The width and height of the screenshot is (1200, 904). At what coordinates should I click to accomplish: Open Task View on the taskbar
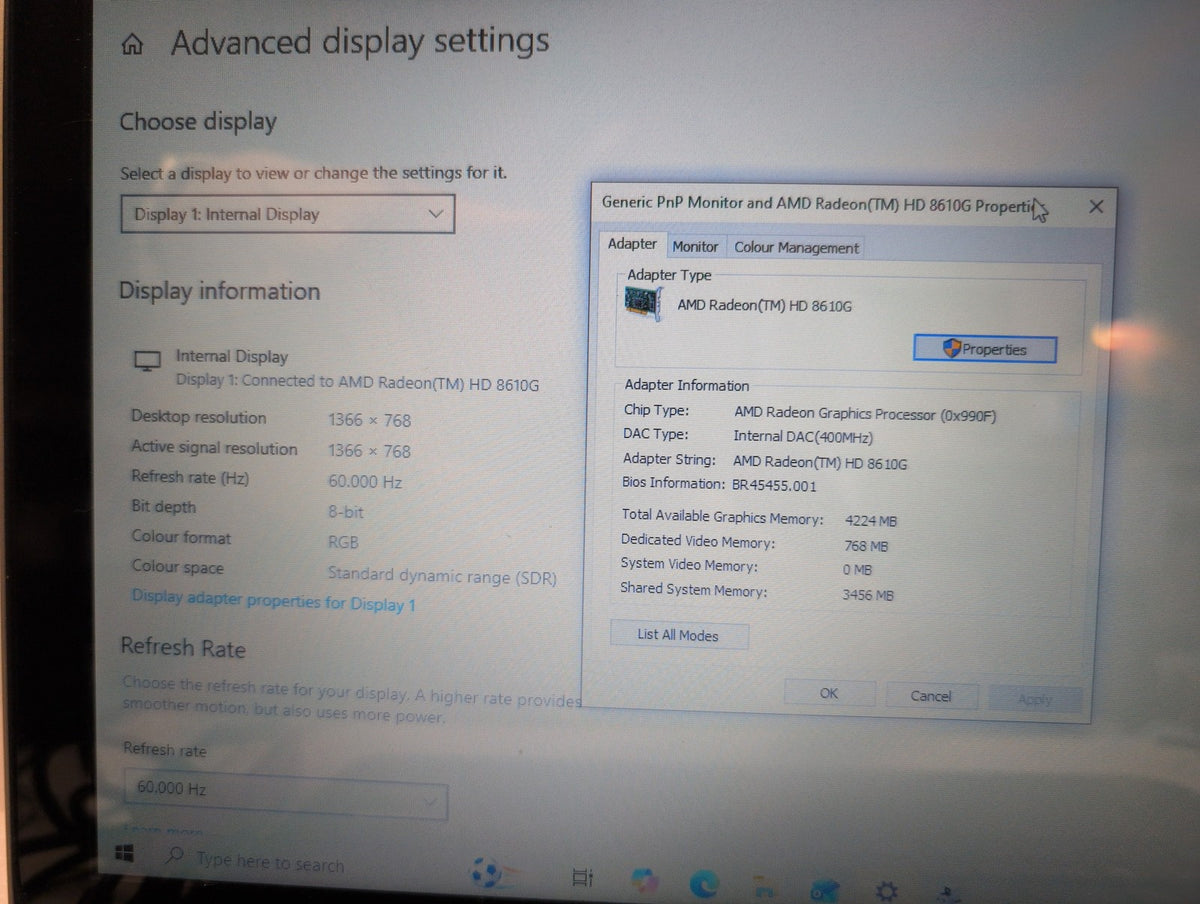(581, 878)
